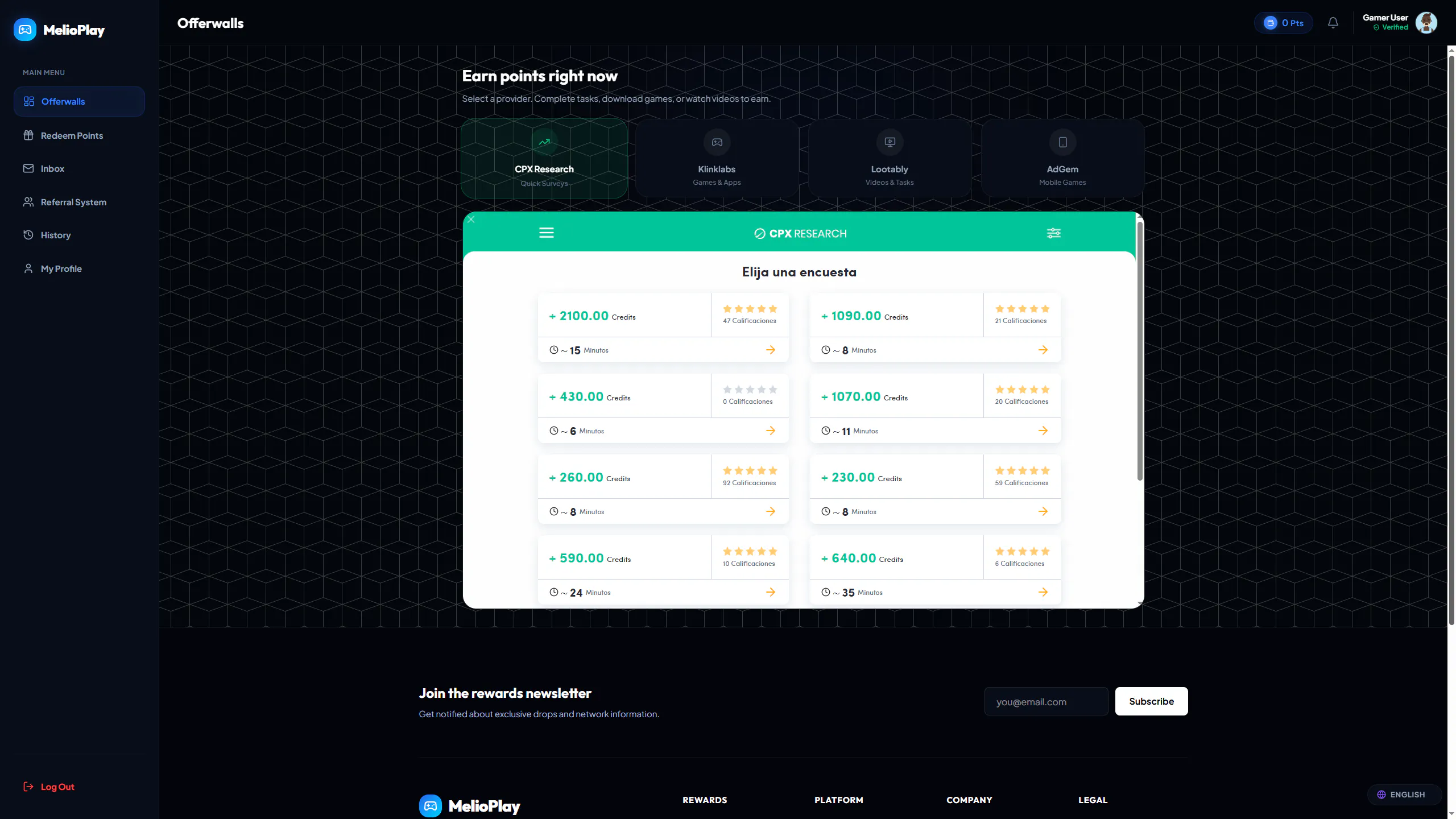This screenshot has width=1456, height=819.
Task: Start the 1070.00 Credits survey arrow
Action: (x=1043, y=431)
